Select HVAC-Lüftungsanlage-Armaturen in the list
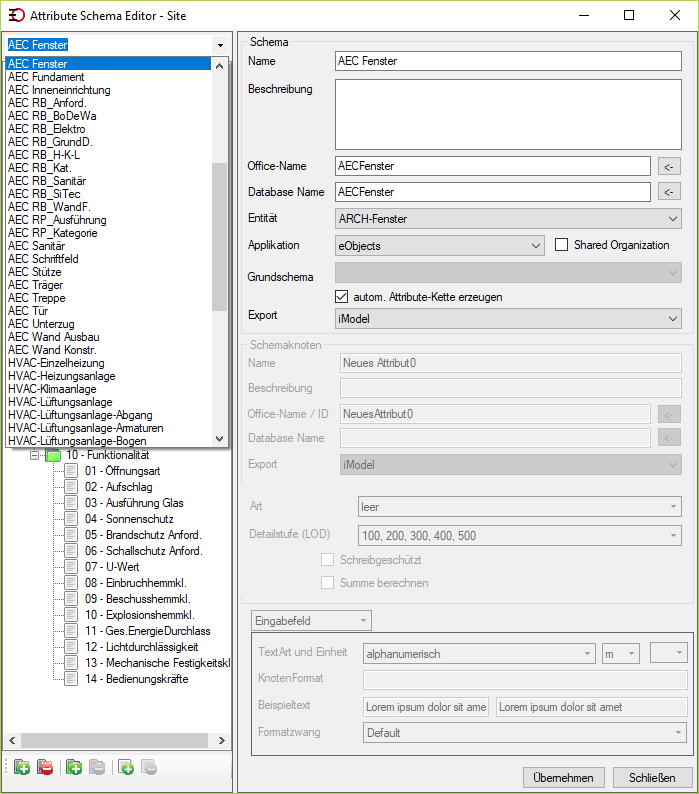The width and height of the screenshot is (699, 794). (x=109, y=428)
